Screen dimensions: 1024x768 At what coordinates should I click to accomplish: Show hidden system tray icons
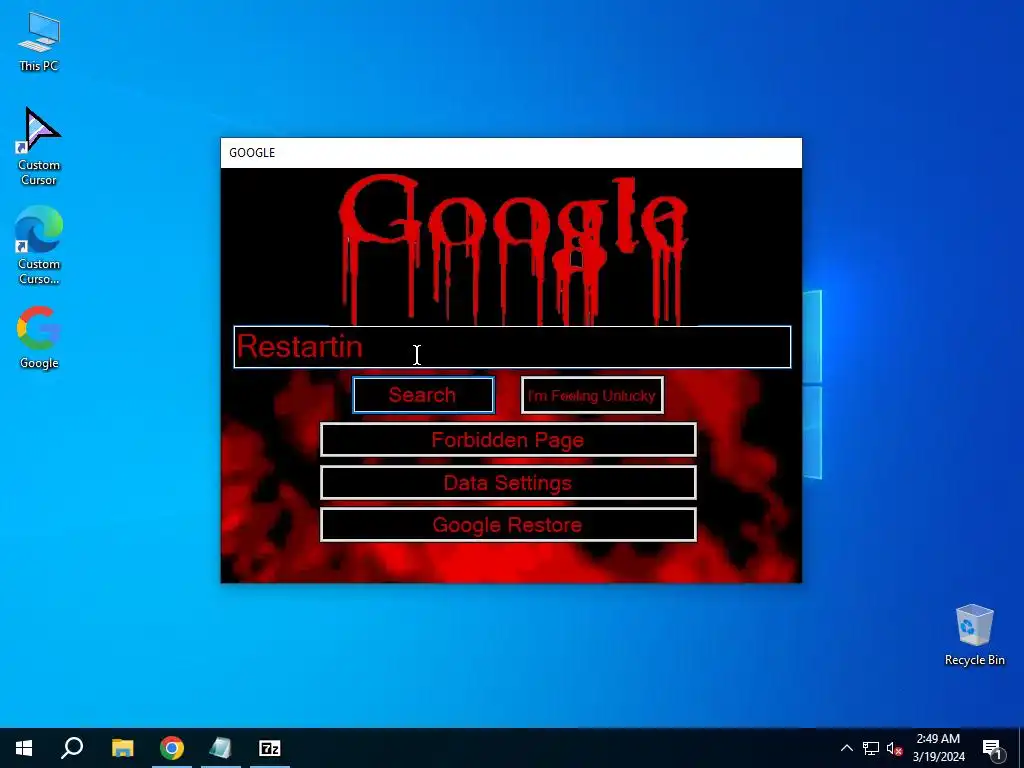click(846, 748)
